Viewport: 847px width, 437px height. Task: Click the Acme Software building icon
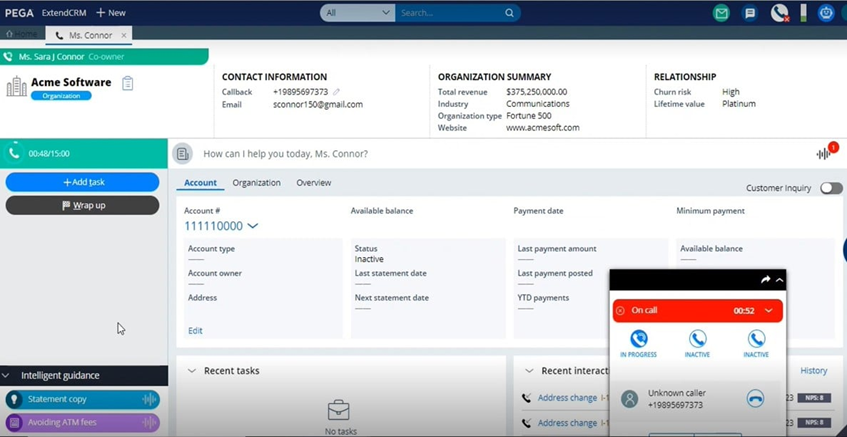(x=16, y=86)
